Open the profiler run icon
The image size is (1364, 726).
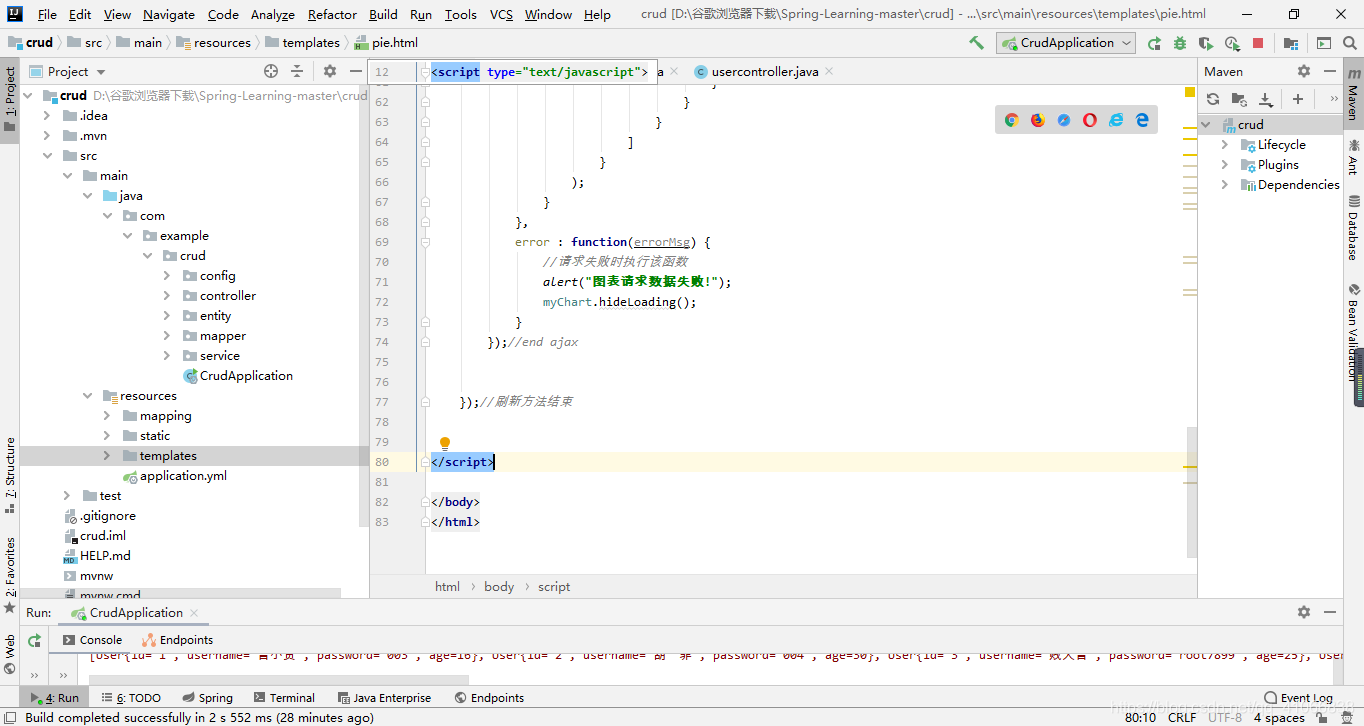tap(1232, 43)
